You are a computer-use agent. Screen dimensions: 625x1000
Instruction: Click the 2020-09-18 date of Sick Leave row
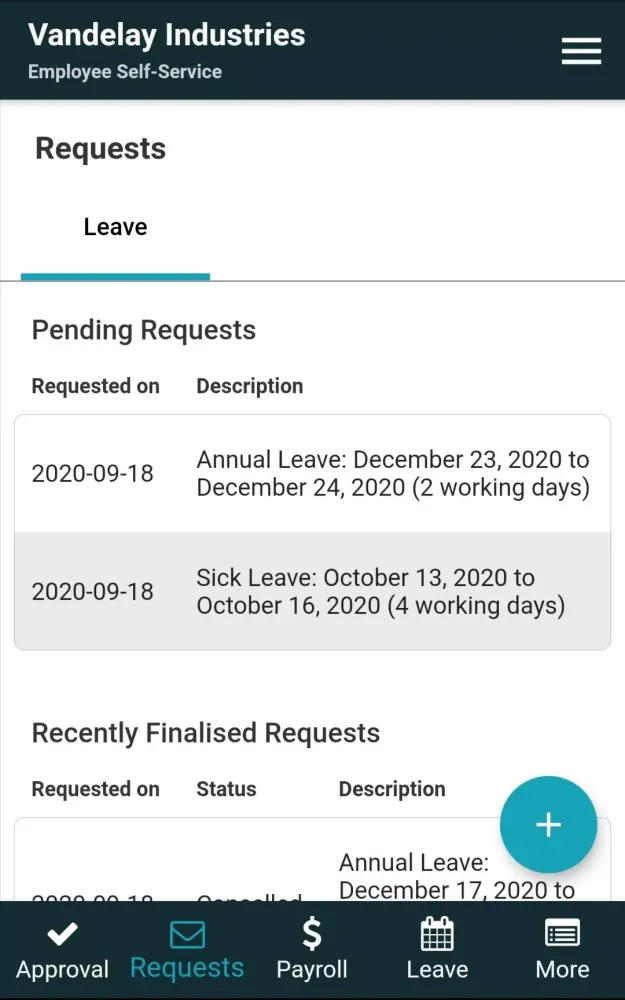click(x=93, y=592)
